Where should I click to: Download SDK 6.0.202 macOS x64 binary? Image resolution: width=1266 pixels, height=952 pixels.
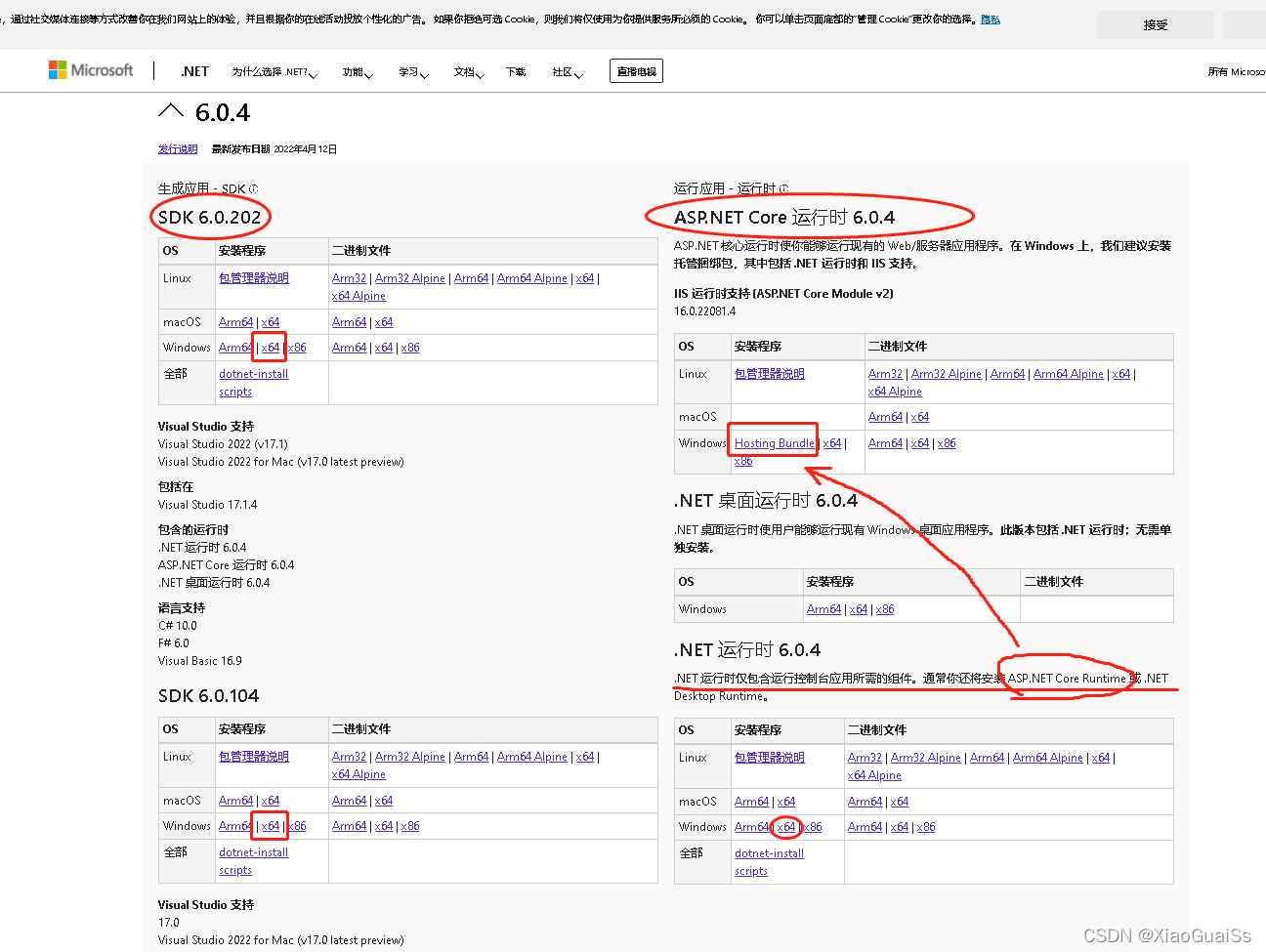384,322
